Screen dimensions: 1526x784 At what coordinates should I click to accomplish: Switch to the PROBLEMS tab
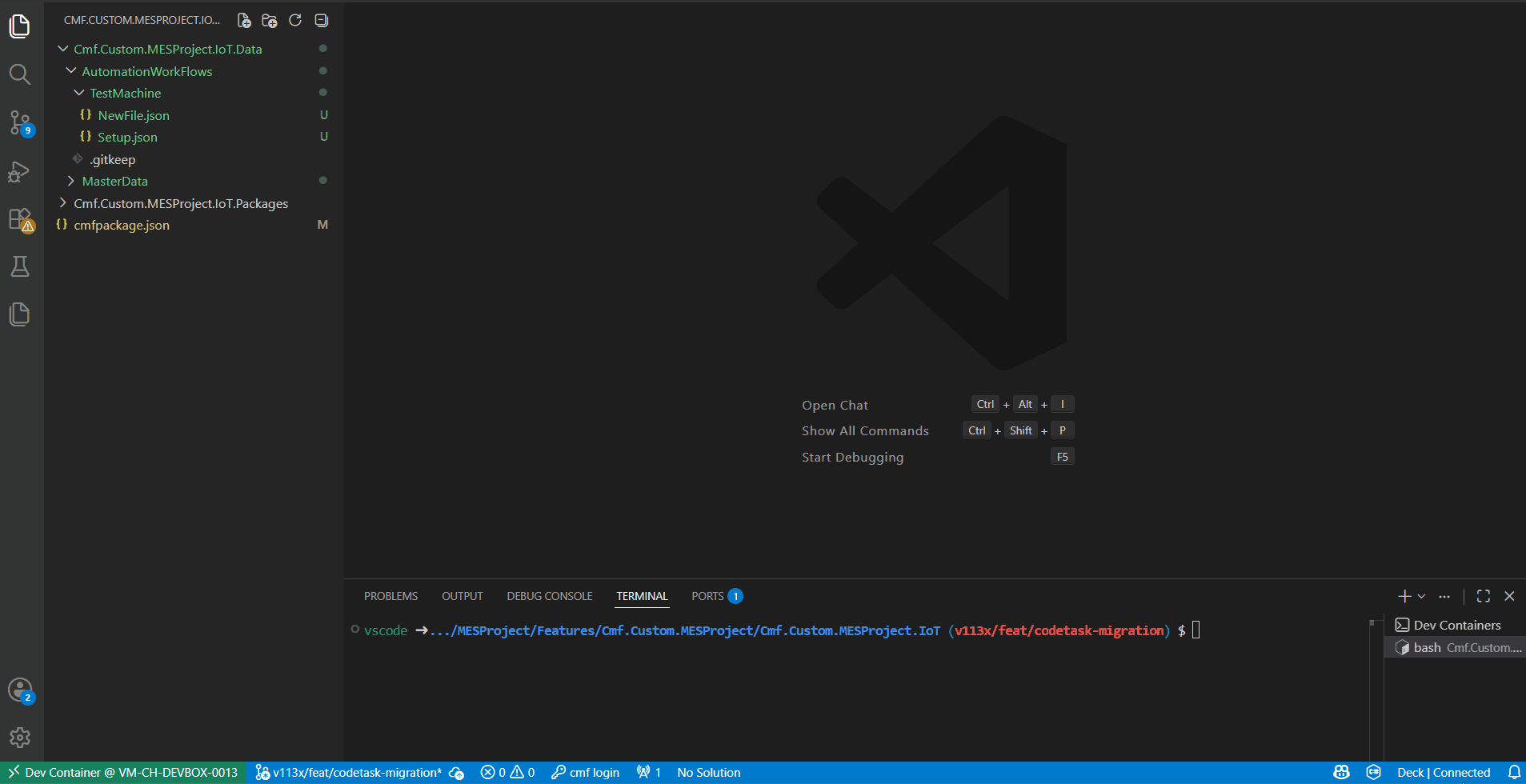(x=391, y=596)
